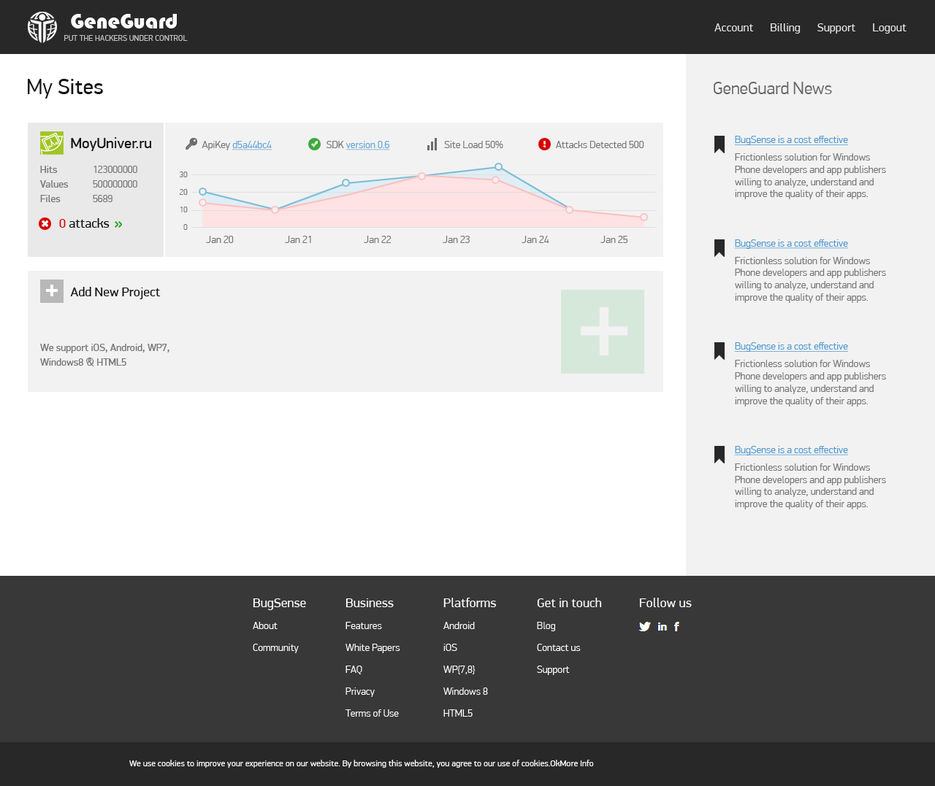Click the green SDK checkmark icon

[x=314, y=144]
